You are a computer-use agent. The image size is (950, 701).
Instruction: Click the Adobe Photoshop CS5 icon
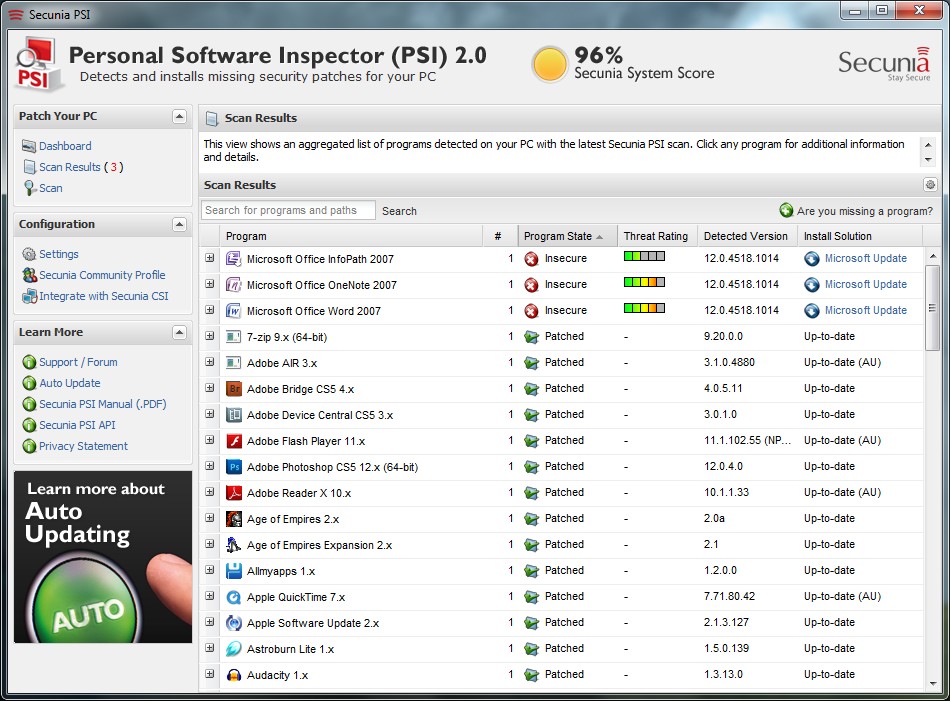pos(233,467)
